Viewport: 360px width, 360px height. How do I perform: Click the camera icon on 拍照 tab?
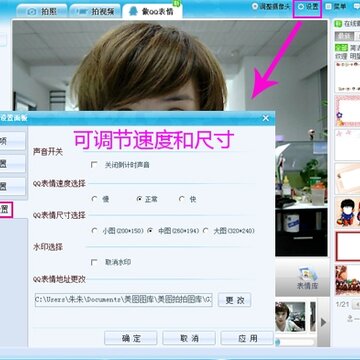32,12
